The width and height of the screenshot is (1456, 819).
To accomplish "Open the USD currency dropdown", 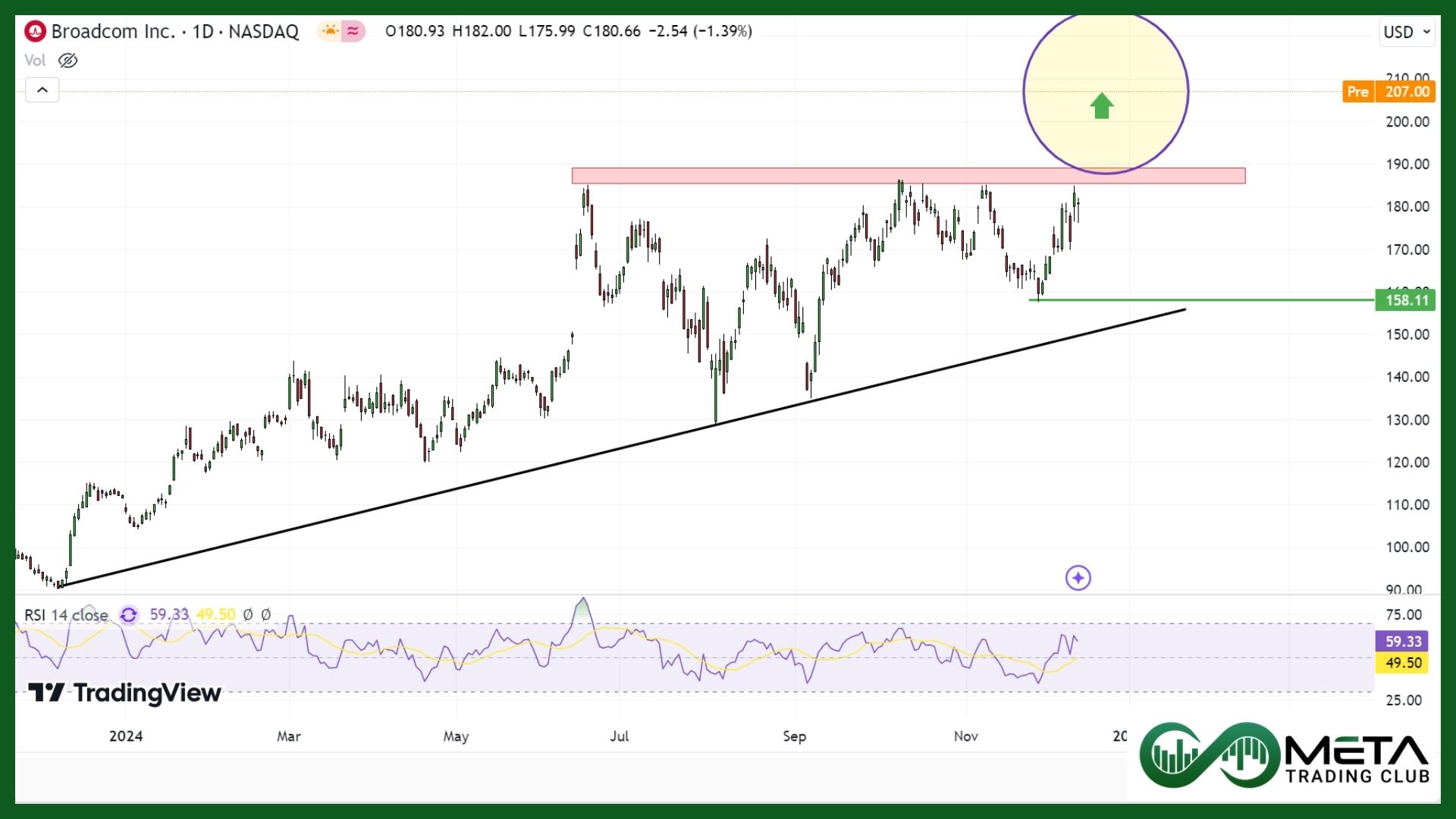I will [1407, 32].
